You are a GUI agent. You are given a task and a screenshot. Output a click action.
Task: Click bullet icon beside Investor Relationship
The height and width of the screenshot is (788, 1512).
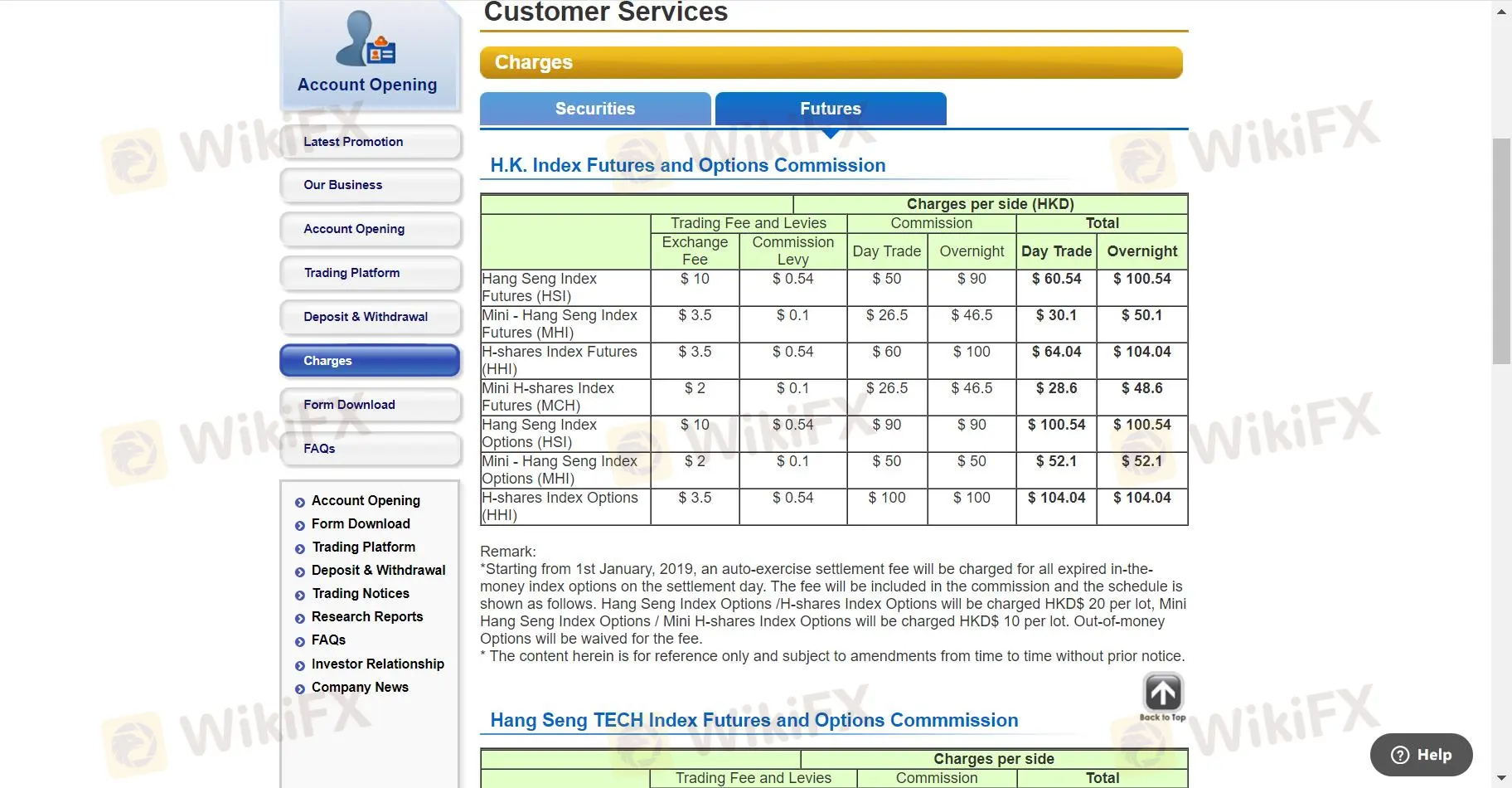300,665
